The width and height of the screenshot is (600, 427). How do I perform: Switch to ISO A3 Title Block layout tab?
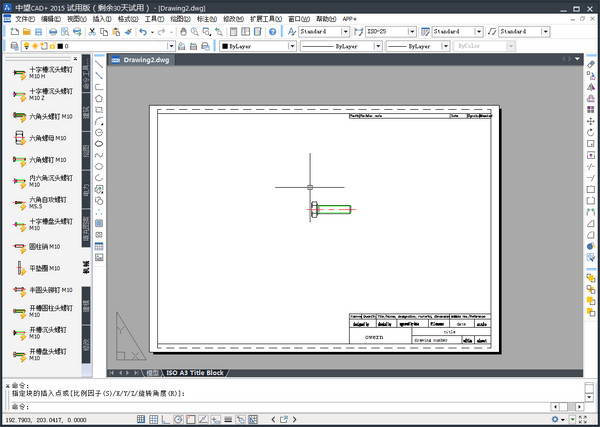(x=195, y=373)
